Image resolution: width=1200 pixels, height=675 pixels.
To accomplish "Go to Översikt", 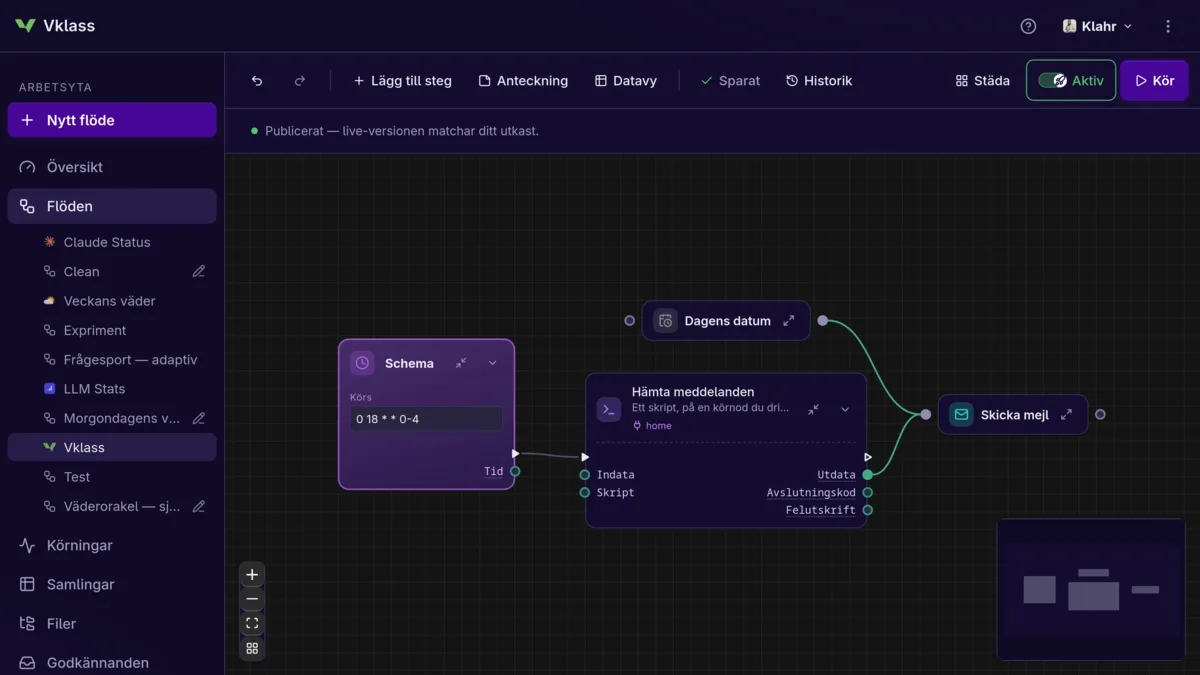I will [112, 167].
